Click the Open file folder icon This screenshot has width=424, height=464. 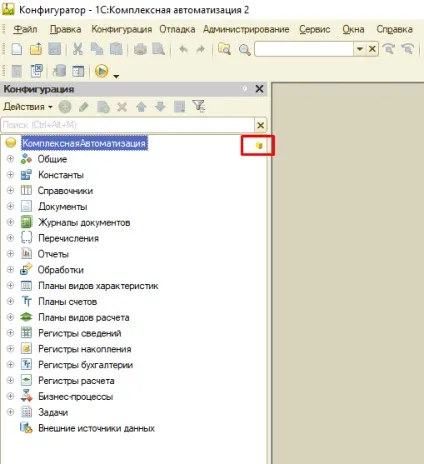36,49
